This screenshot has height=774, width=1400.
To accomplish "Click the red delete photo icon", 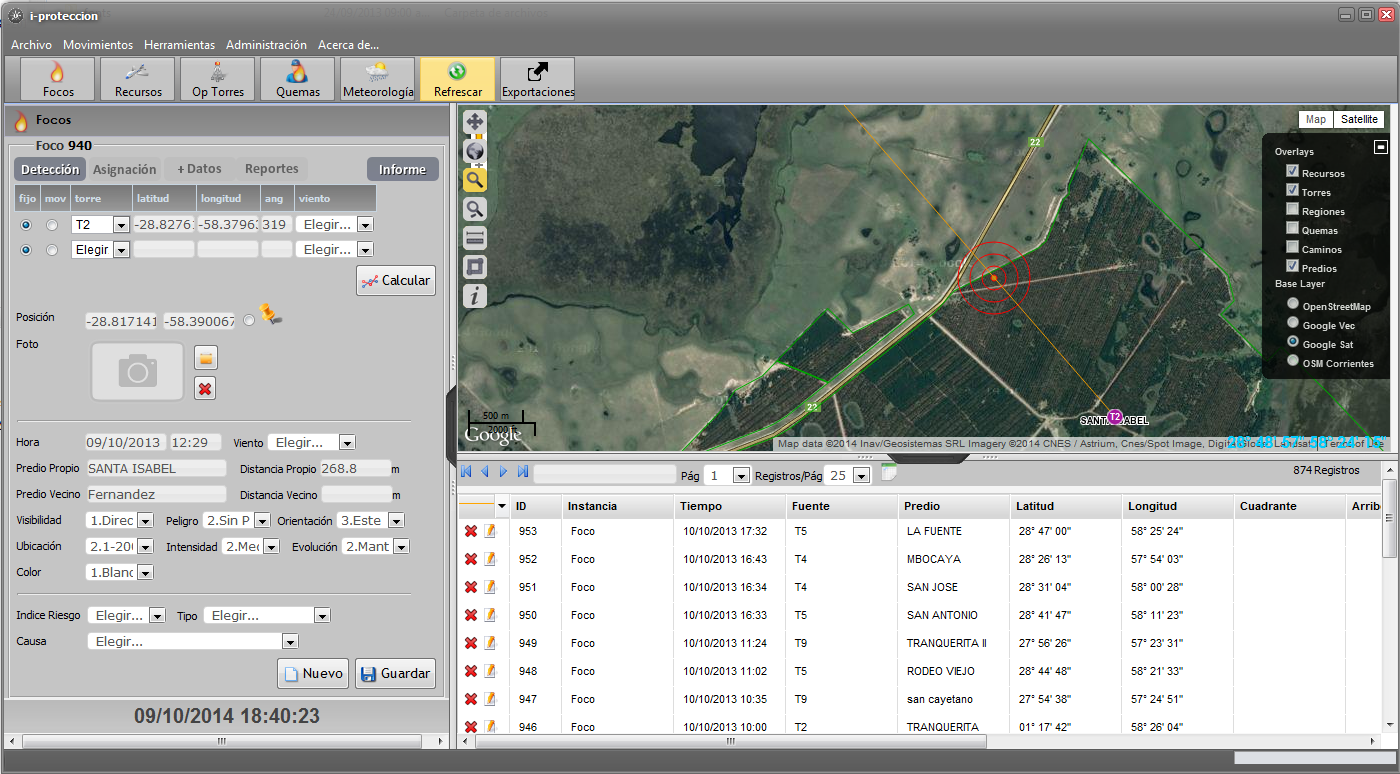I will pos(205,389).
